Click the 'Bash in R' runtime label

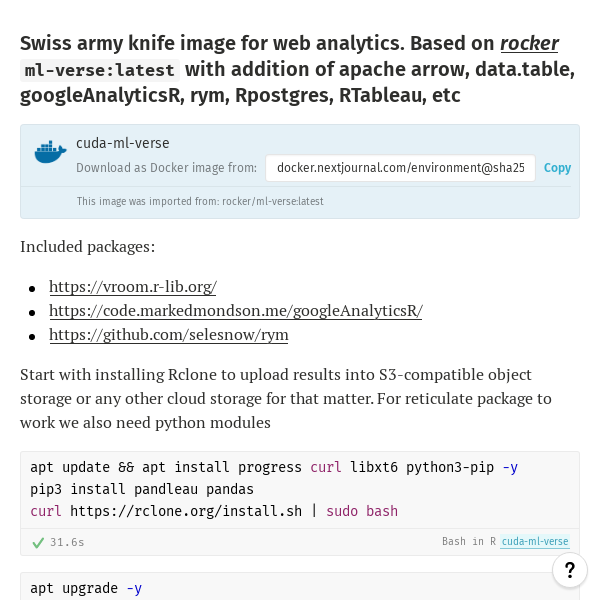(469, 541)
